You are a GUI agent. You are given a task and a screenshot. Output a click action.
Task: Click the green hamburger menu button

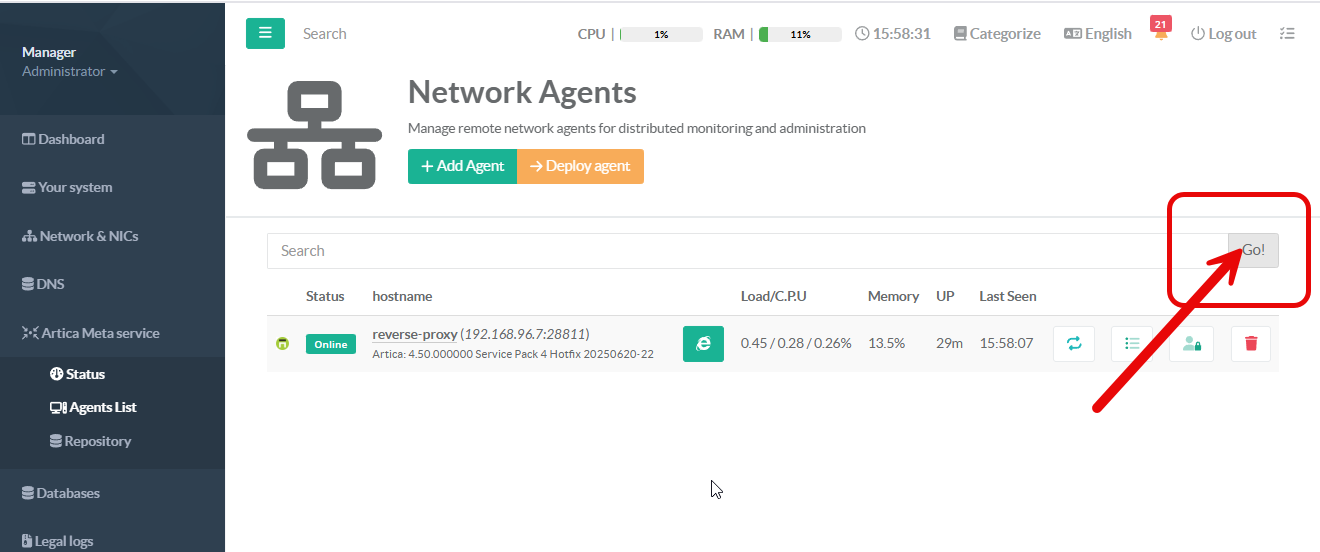pos(265,33)
